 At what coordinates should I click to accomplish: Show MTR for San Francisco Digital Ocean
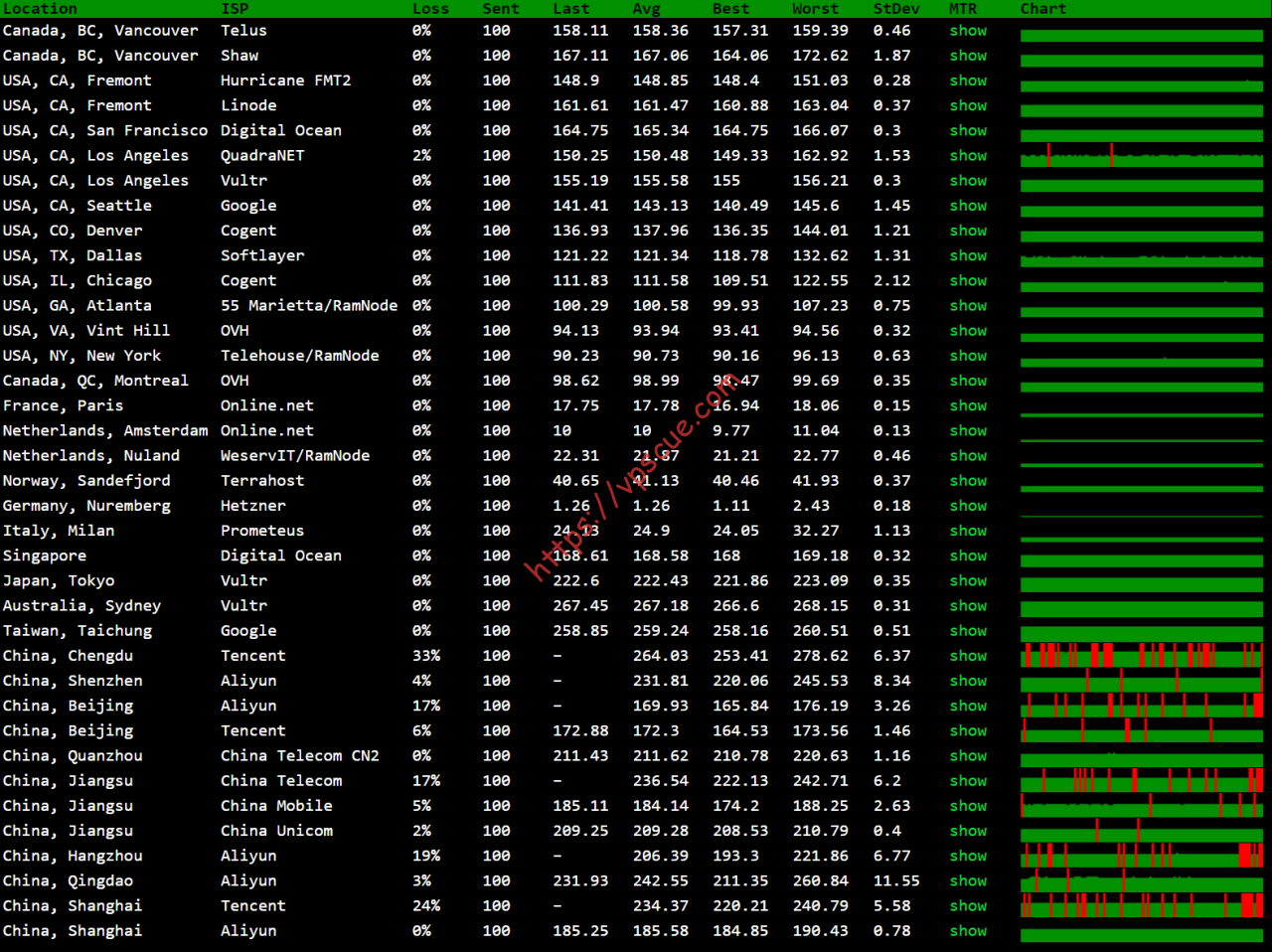point(968,130)
